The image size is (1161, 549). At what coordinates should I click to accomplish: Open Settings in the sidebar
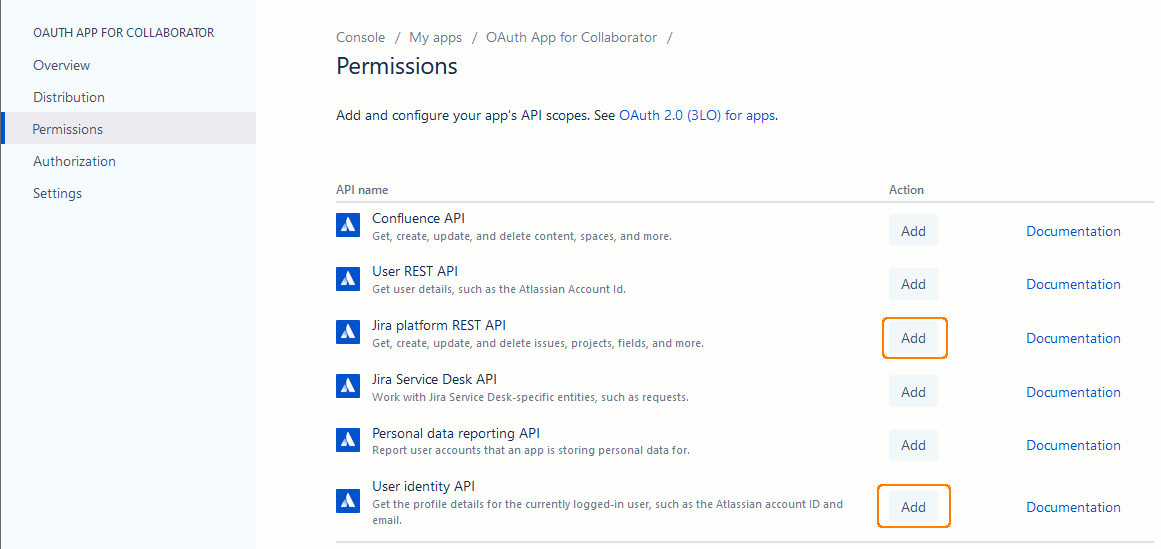58,193
